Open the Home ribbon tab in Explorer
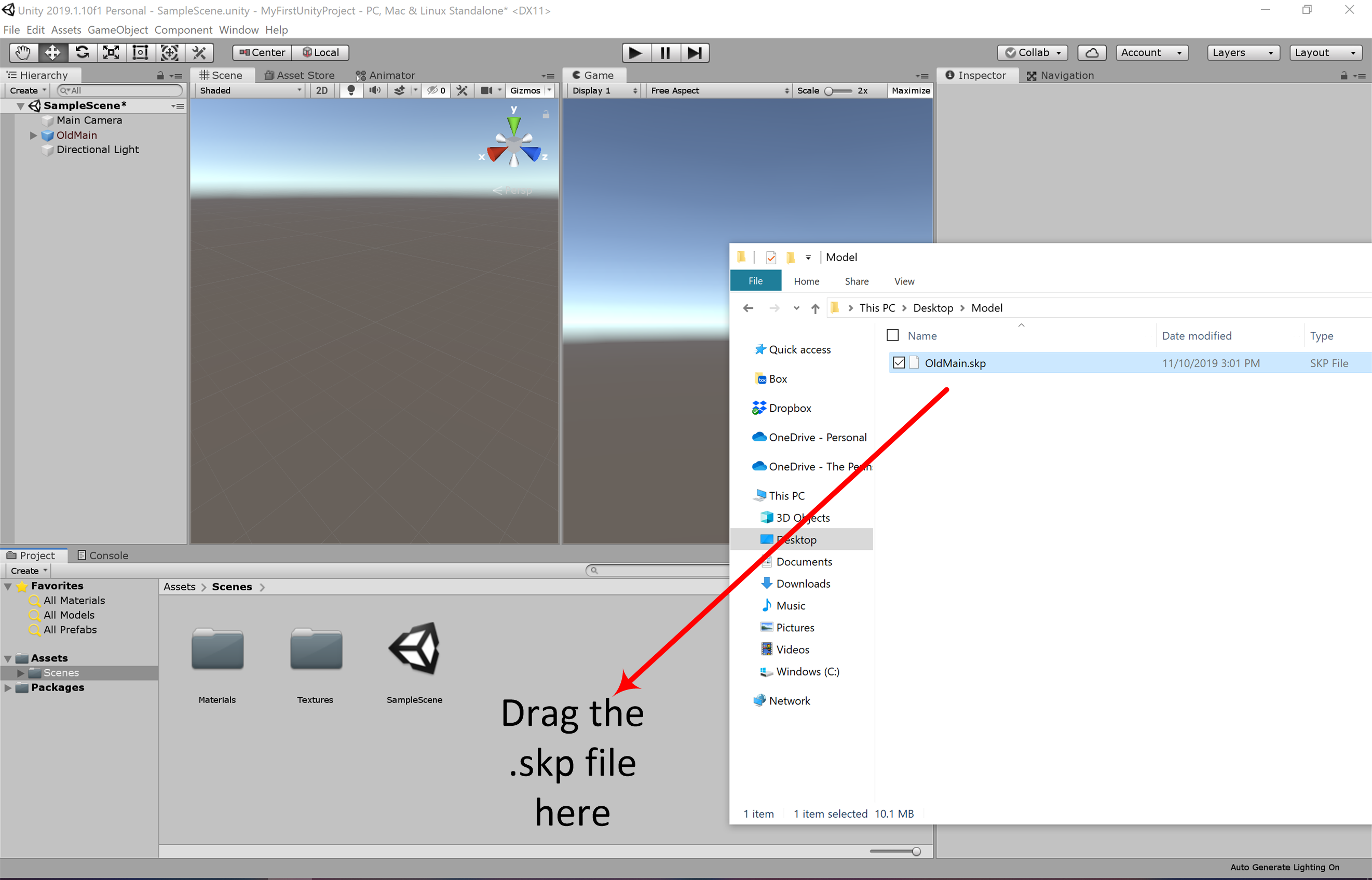 click(807, 281)
